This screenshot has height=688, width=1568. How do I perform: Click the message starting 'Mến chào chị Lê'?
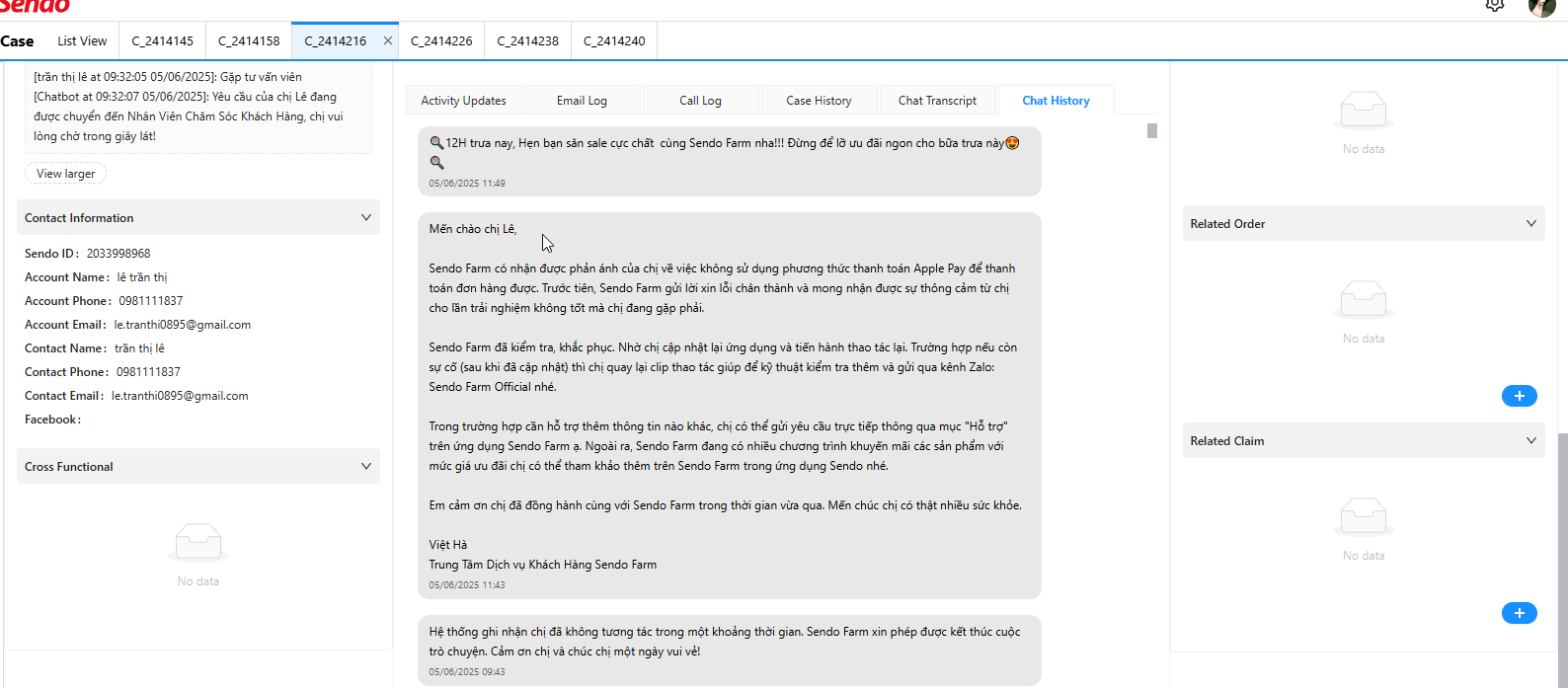pos(730,406)
